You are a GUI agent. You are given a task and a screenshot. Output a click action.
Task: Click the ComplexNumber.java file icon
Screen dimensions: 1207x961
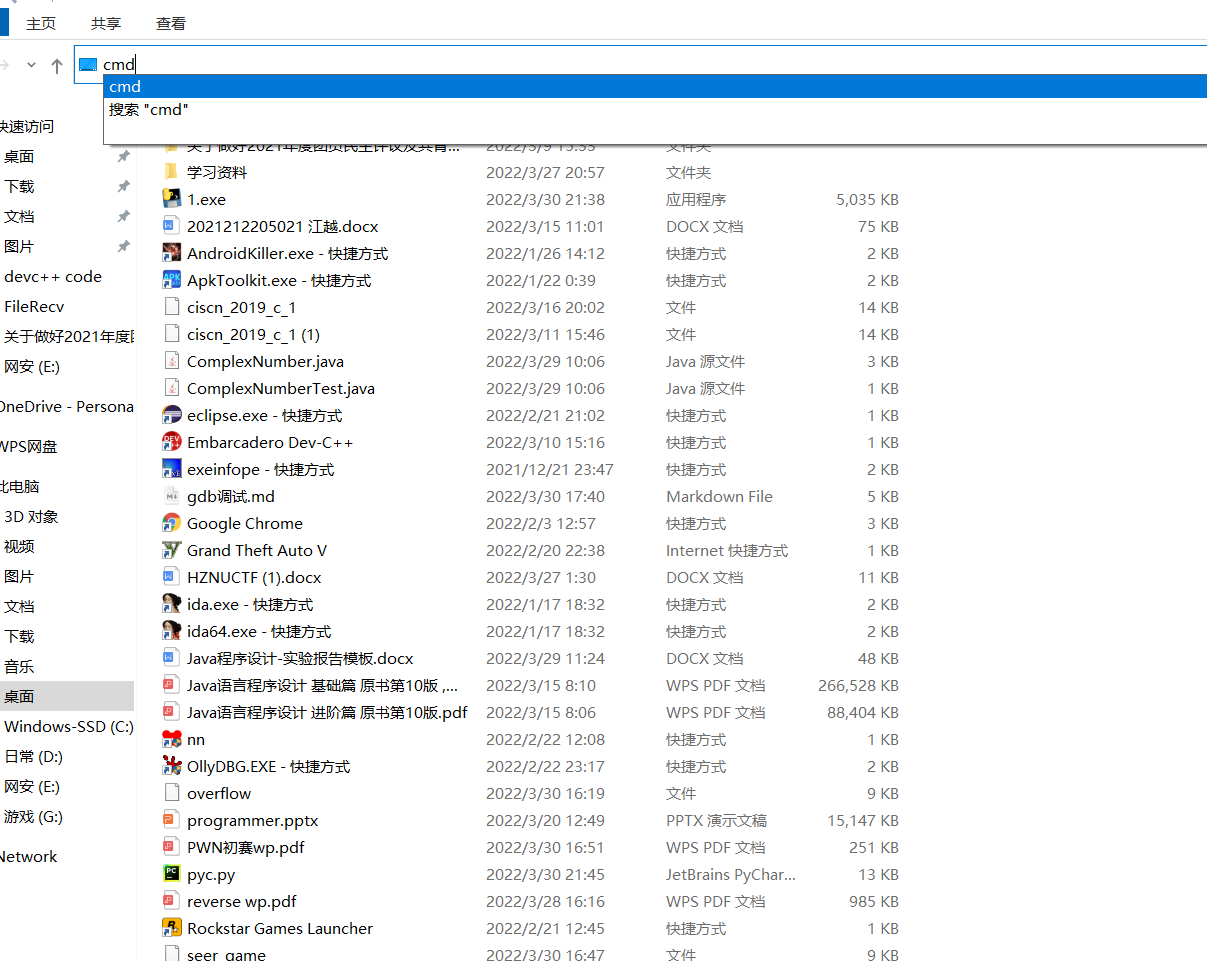[171, 361]
